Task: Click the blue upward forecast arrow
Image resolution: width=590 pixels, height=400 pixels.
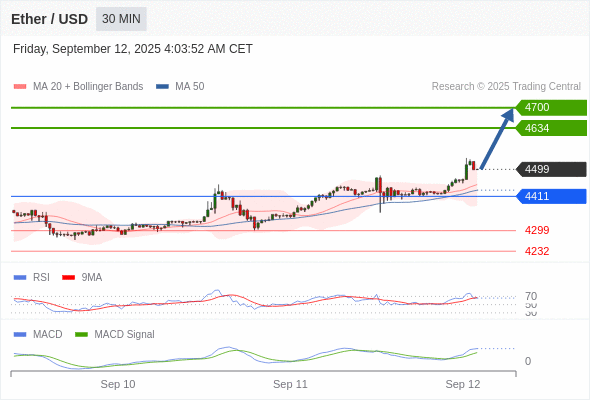Action: (x=497, y=138)
